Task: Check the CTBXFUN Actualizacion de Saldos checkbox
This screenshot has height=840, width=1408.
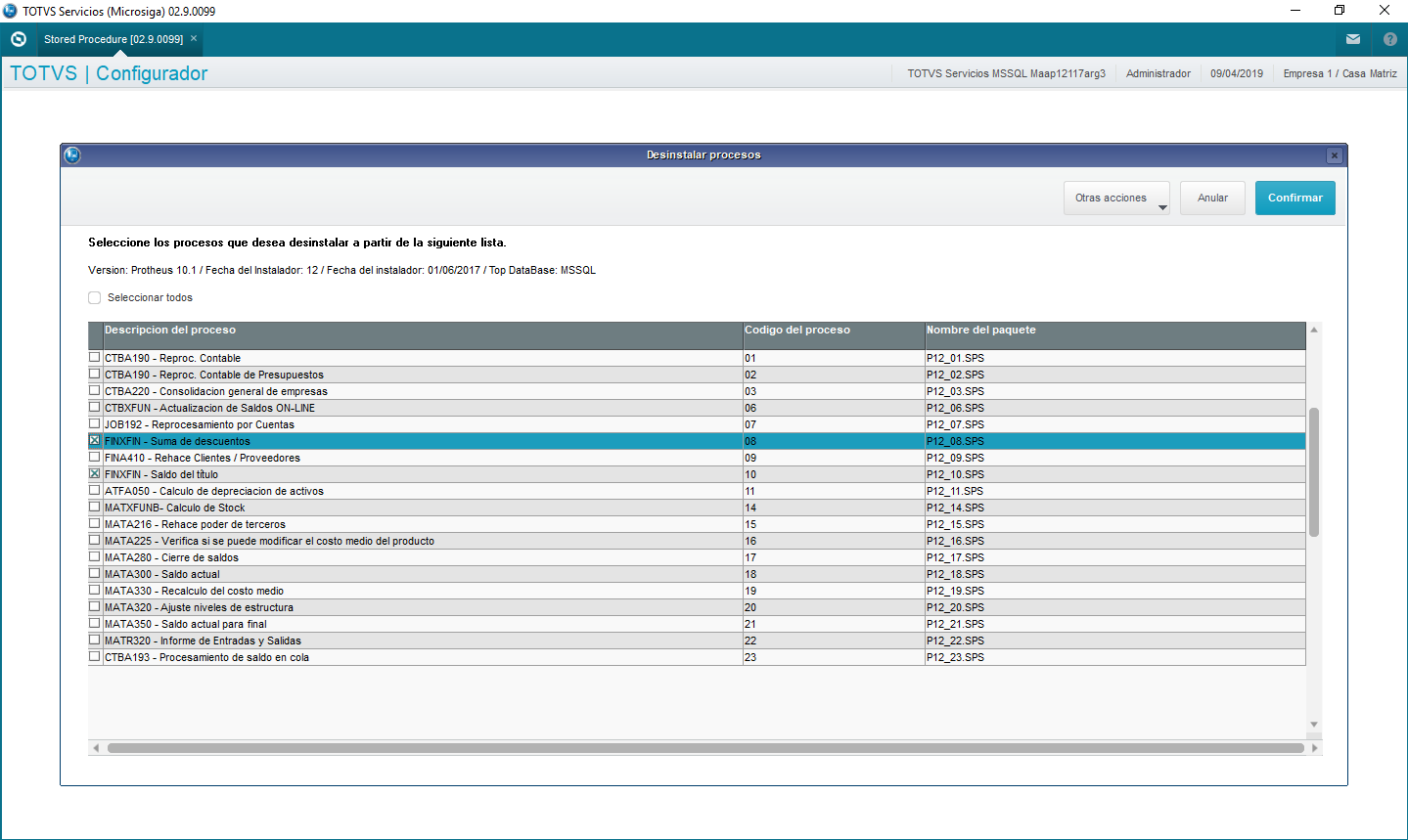Action: coord(95,408)
